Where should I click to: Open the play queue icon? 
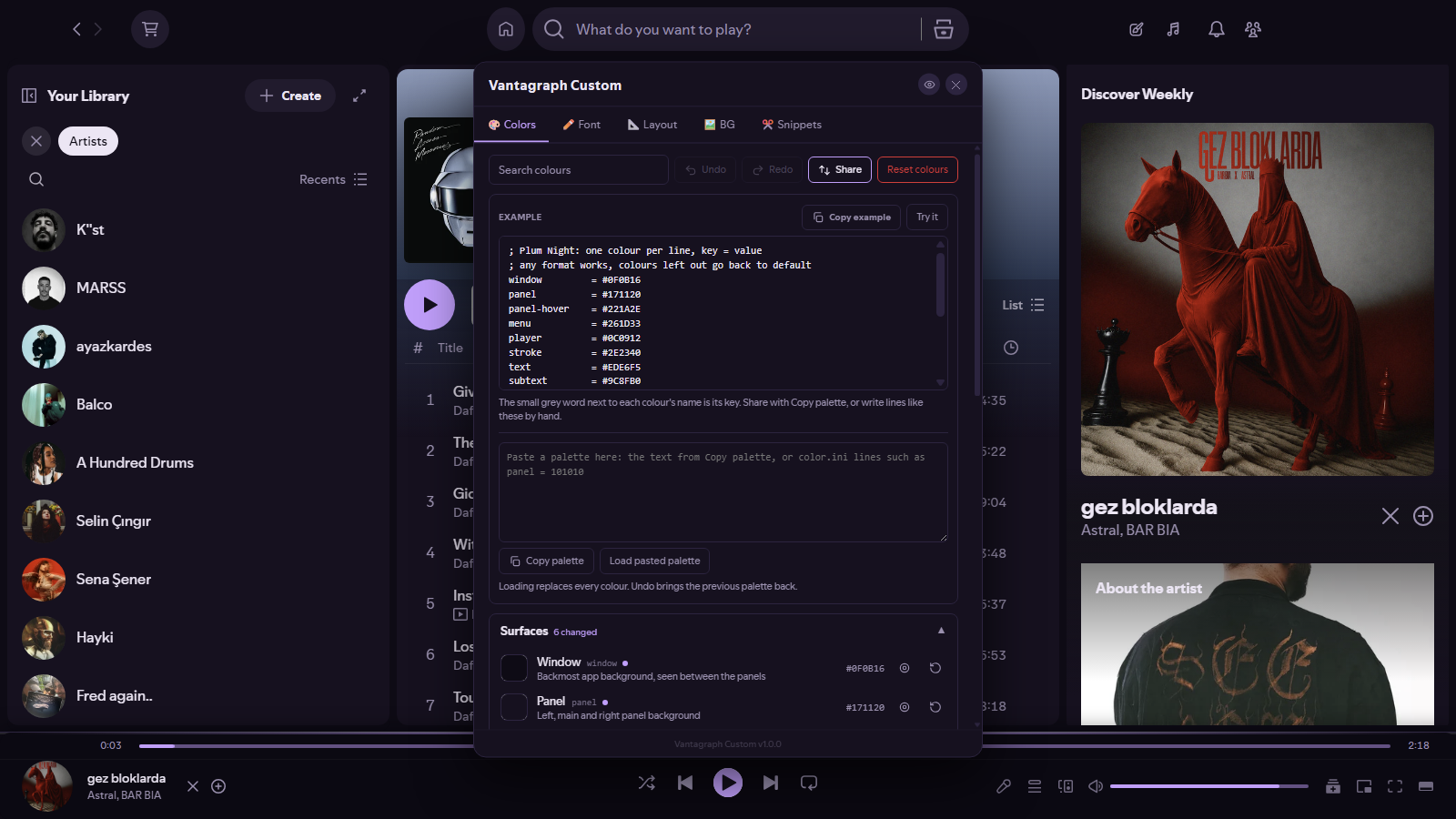(1035, 786)
